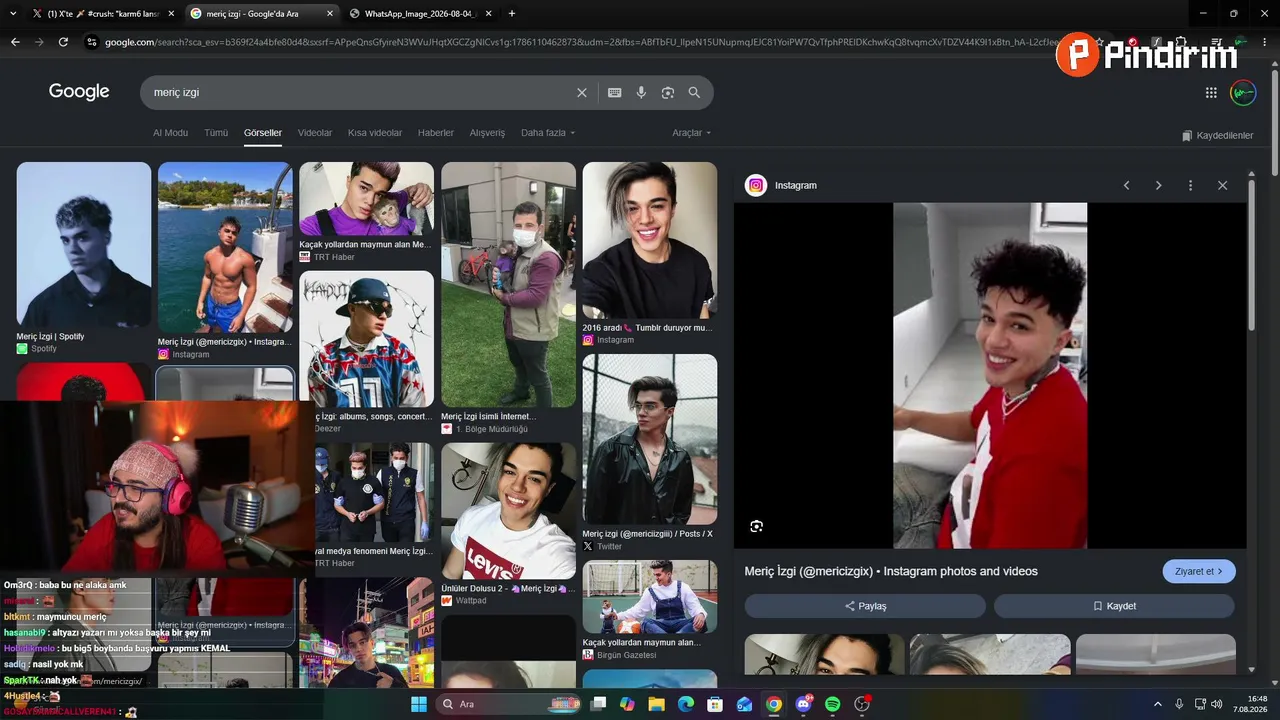Click the large preview image in side panel

(x=990, y=375)
